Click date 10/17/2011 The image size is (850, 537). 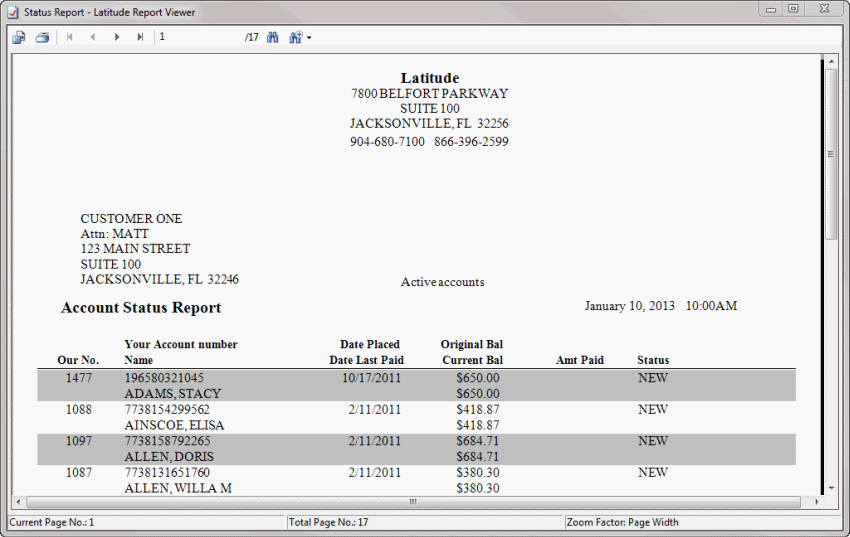pyautogui.click(x=371, y=378)
